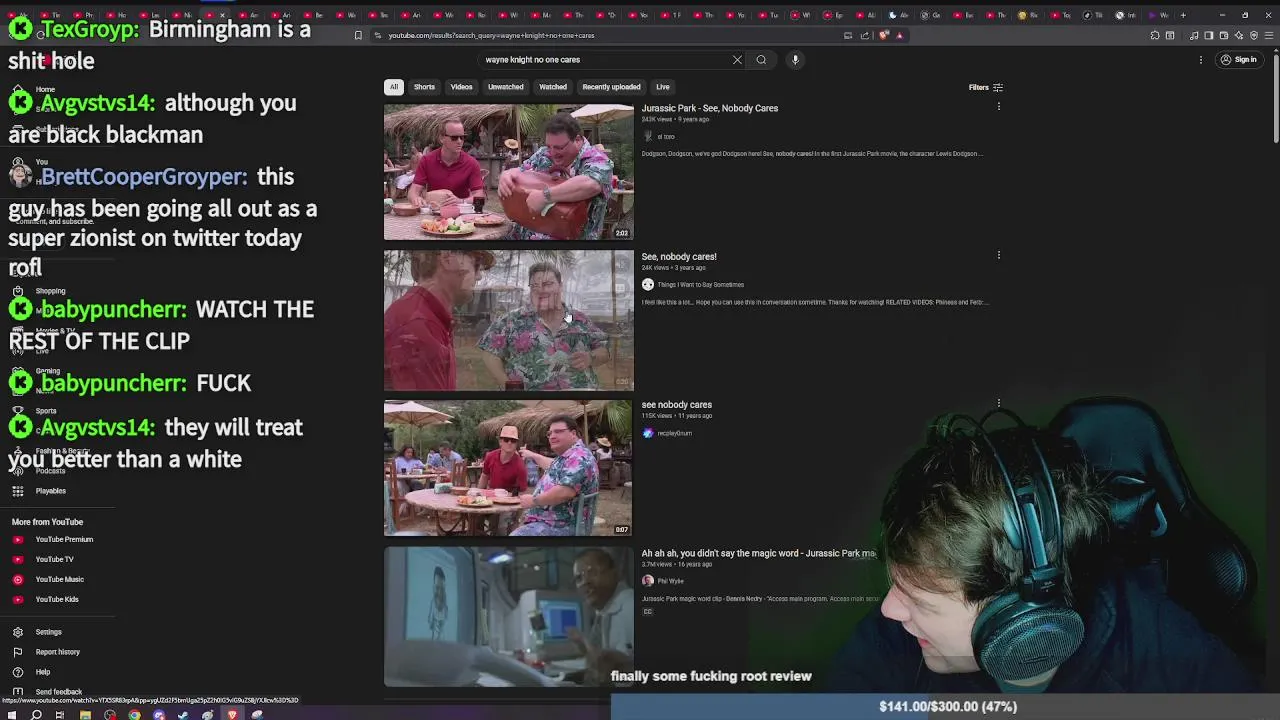Select the Recently uploaded filter chip
Screen dimensions: 1280x720
611,87
